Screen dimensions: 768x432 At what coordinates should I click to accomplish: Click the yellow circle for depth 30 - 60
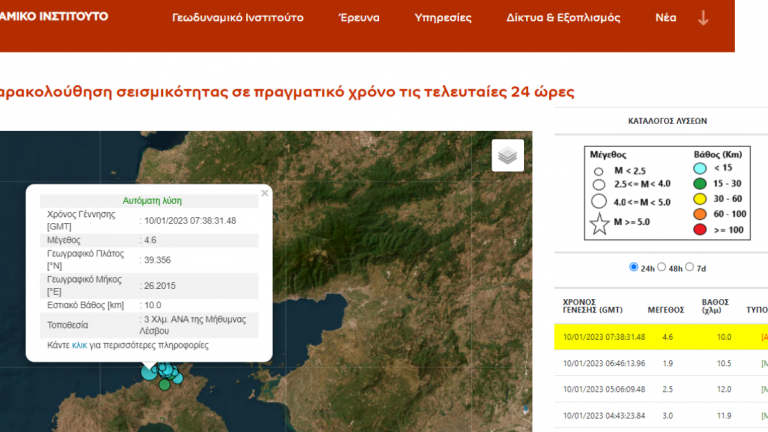(x=700, y=199)
